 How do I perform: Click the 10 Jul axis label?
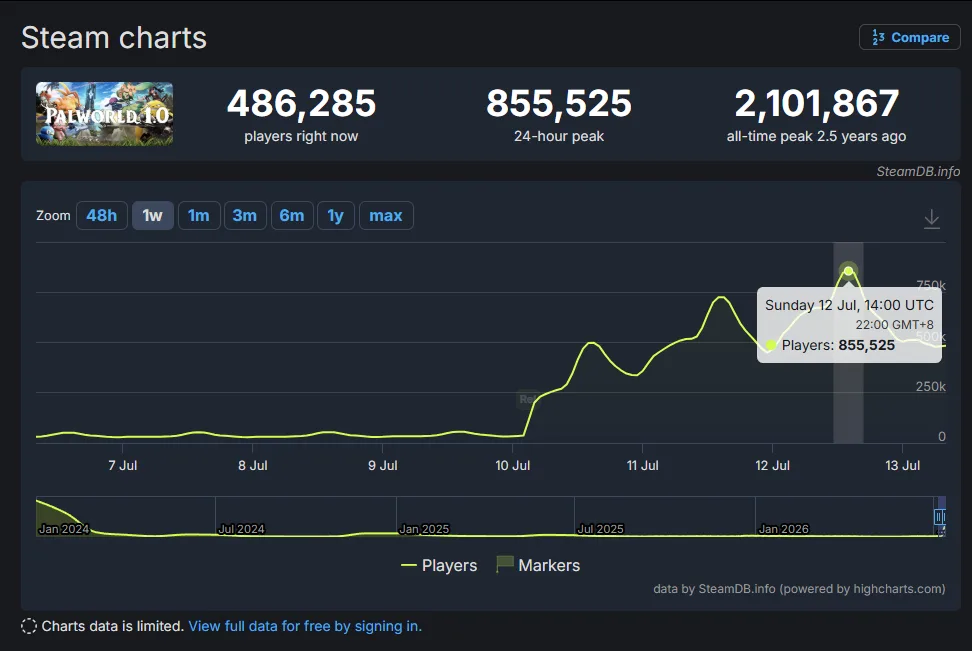pyautogui.click(x=513, y=465)
